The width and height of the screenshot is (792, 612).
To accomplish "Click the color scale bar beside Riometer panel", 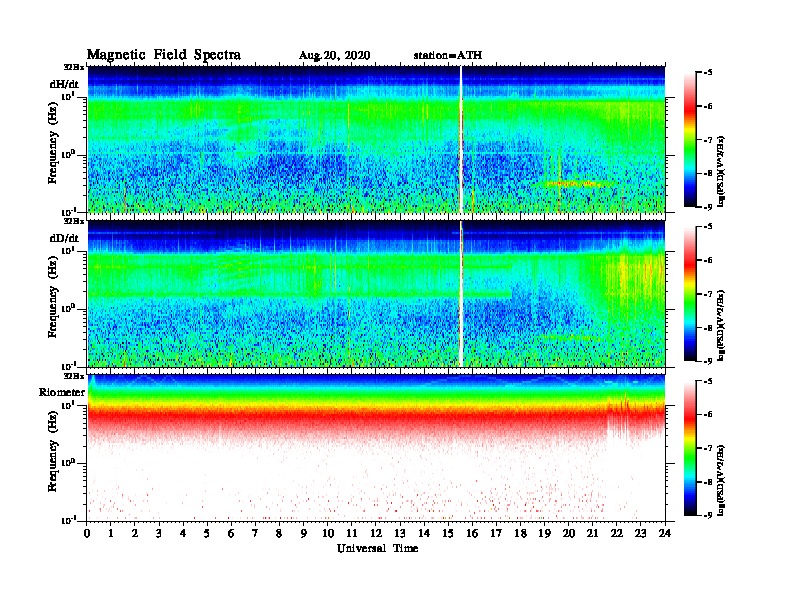I will coord(690,448).
